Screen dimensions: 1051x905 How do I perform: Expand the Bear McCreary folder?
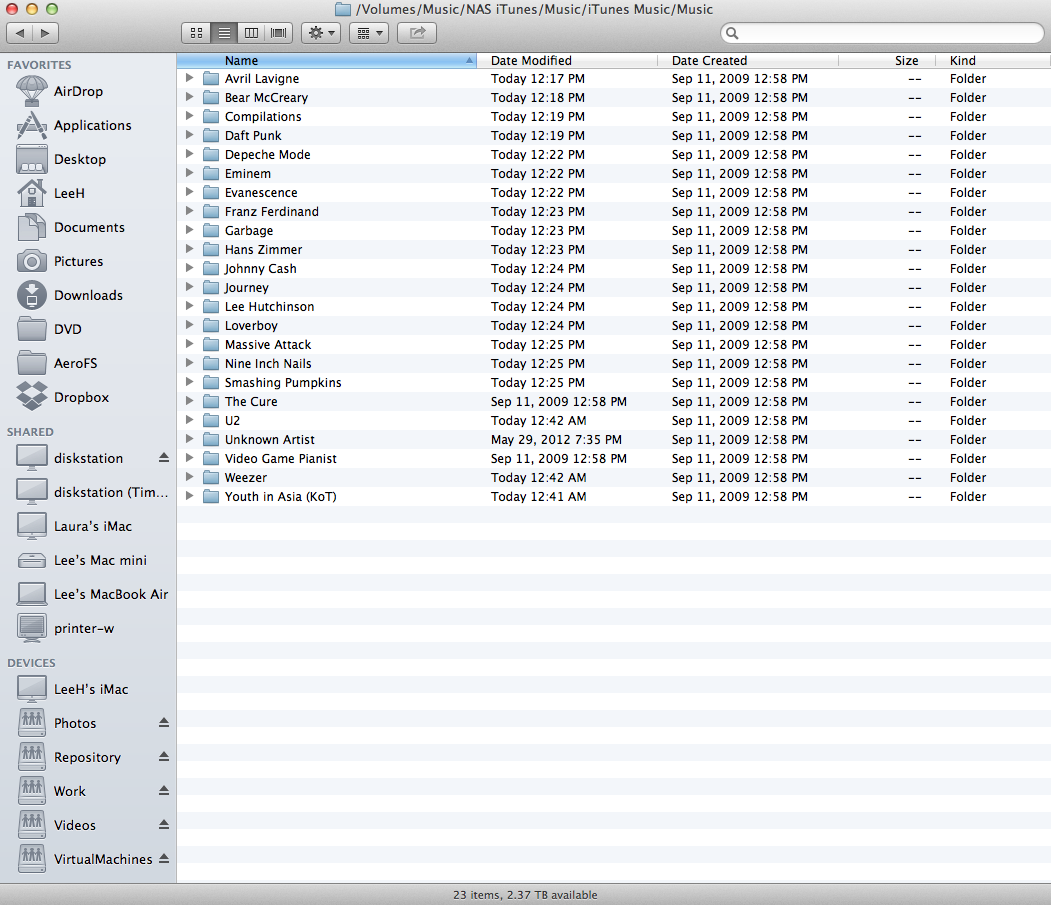point(190,97)
